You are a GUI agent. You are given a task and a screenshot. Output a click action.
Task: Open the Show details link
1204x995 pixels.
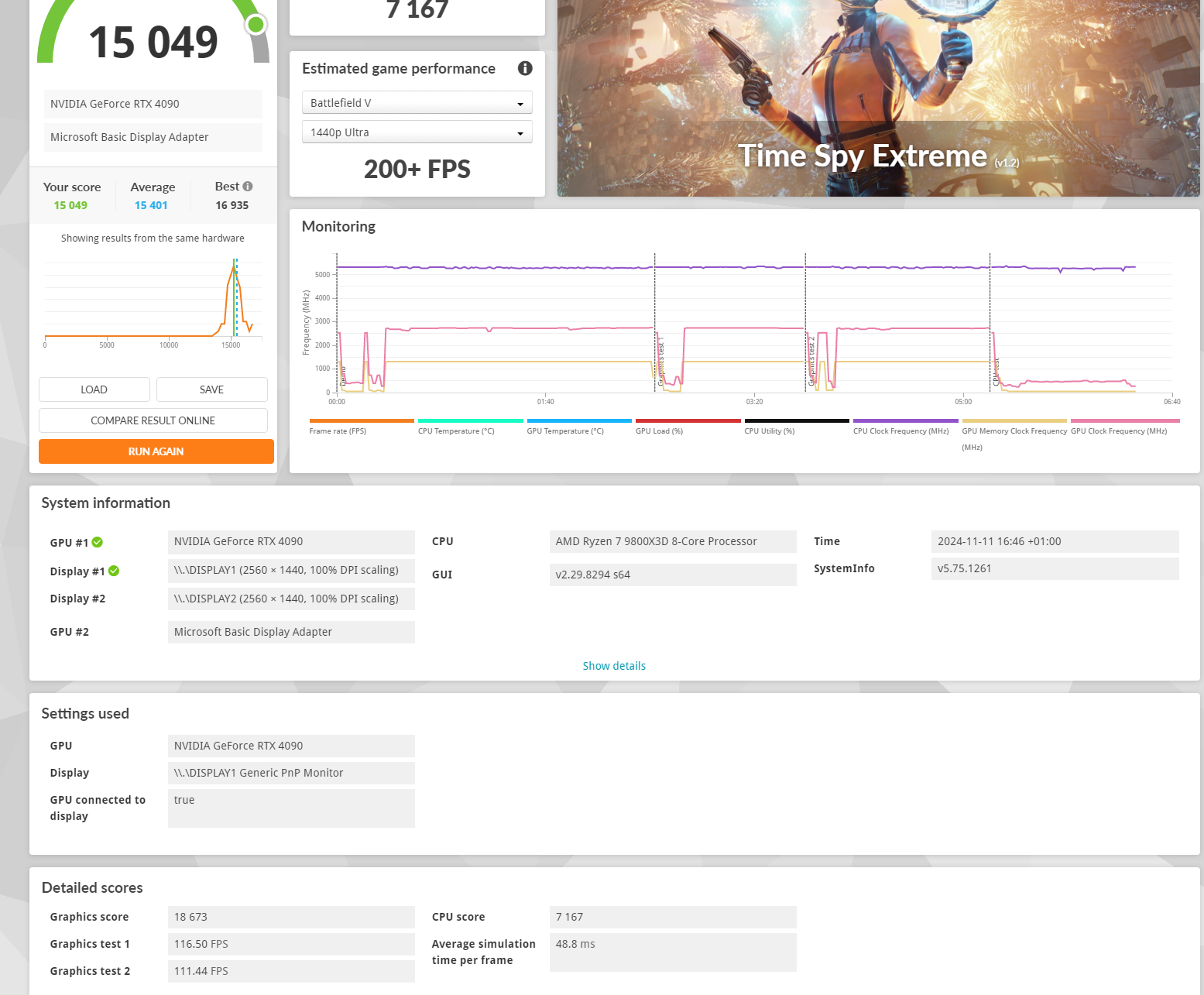(x=614, y=666)
